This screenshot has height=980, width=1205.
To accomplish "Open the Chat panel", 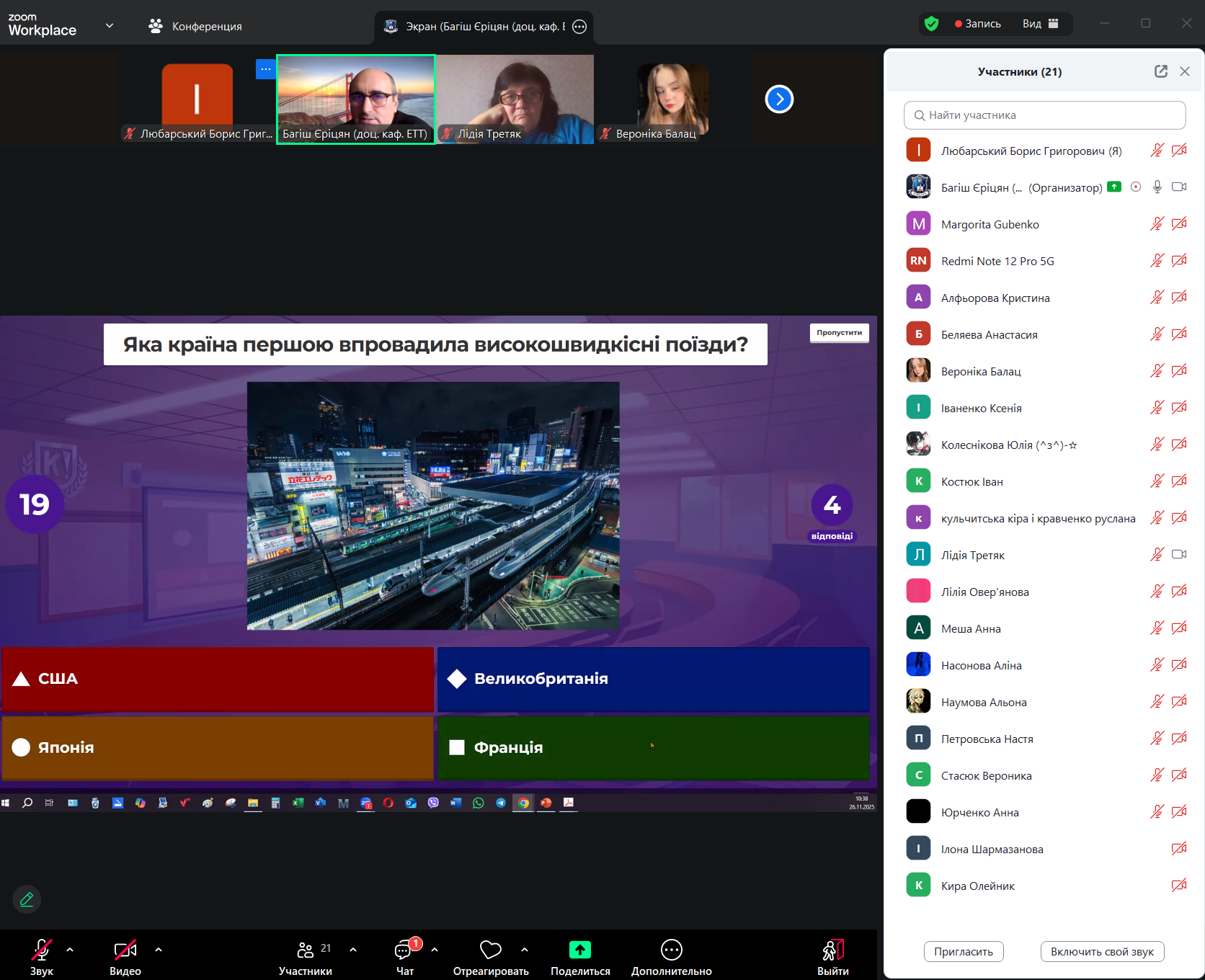I will 404,952.
